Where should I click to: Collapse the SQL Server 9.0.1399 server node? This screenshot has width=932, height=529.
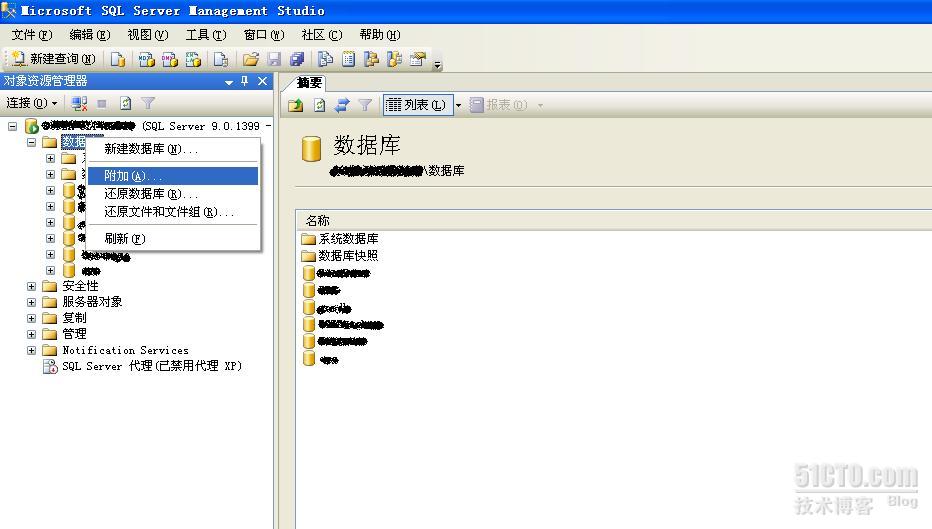pos(12,126)
